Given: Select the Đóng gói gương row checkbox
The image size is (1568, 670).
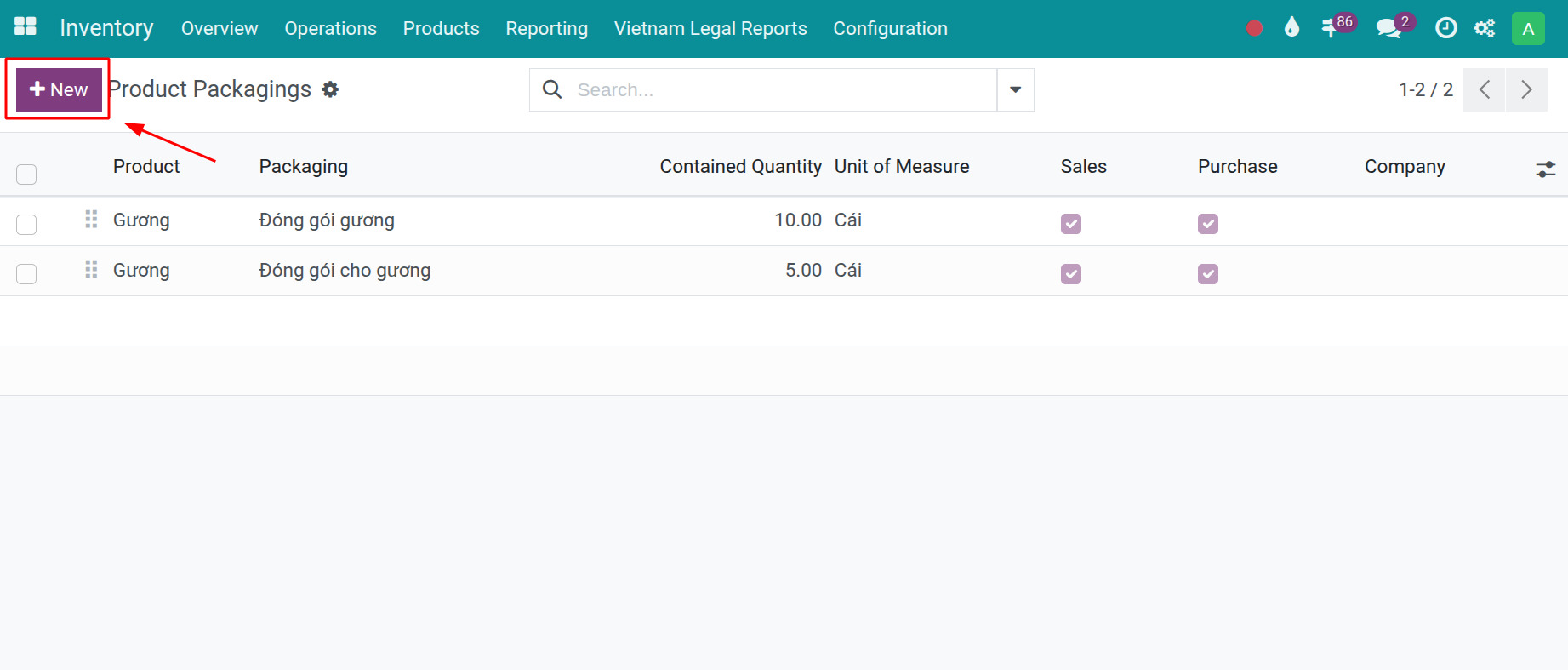Looking at the screenshot, I should (x=26, y=224).
